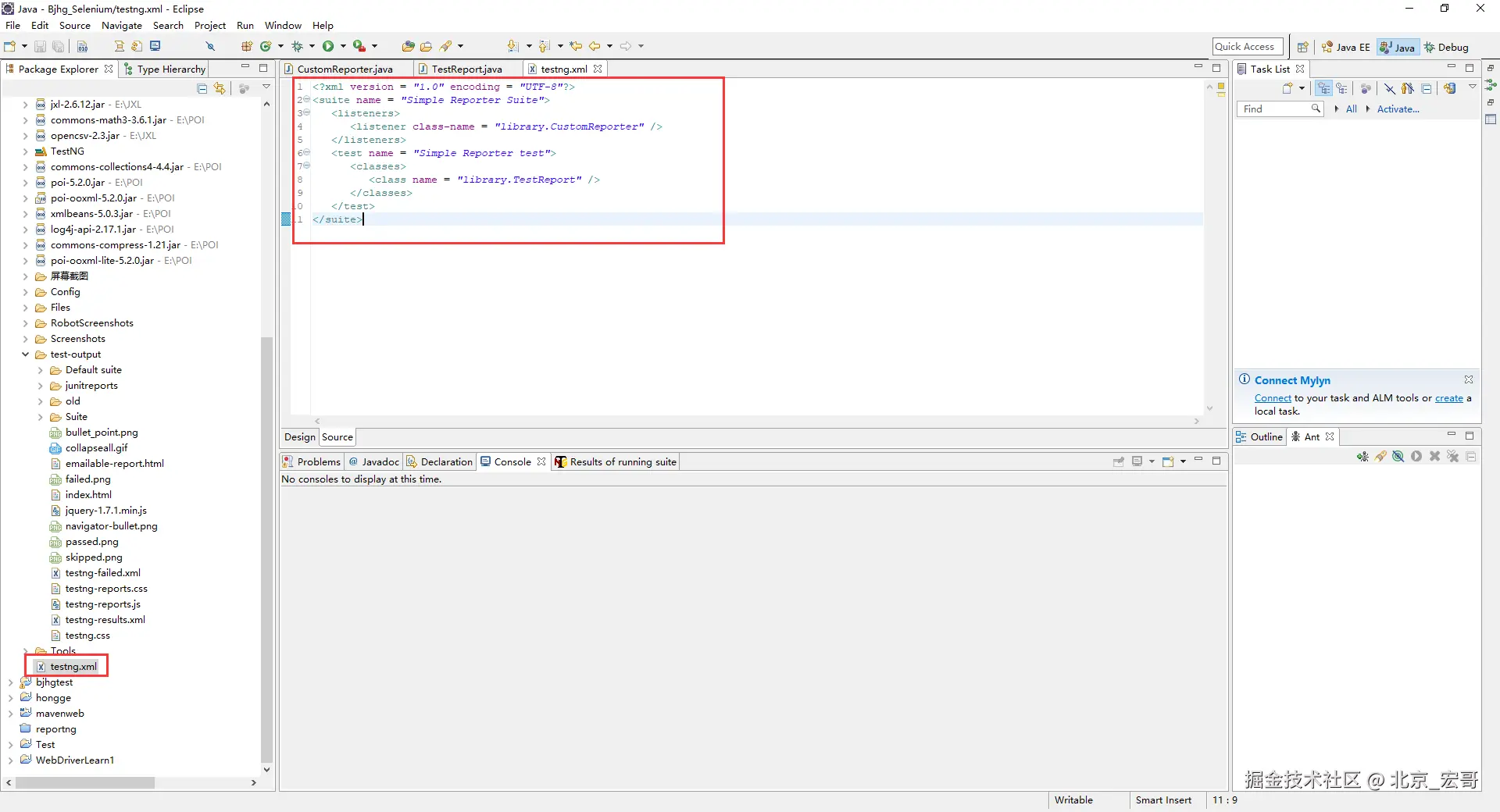Toggle Show Only My Tasks icon
Screen dimensions: 1500x812
[1408, 88]
